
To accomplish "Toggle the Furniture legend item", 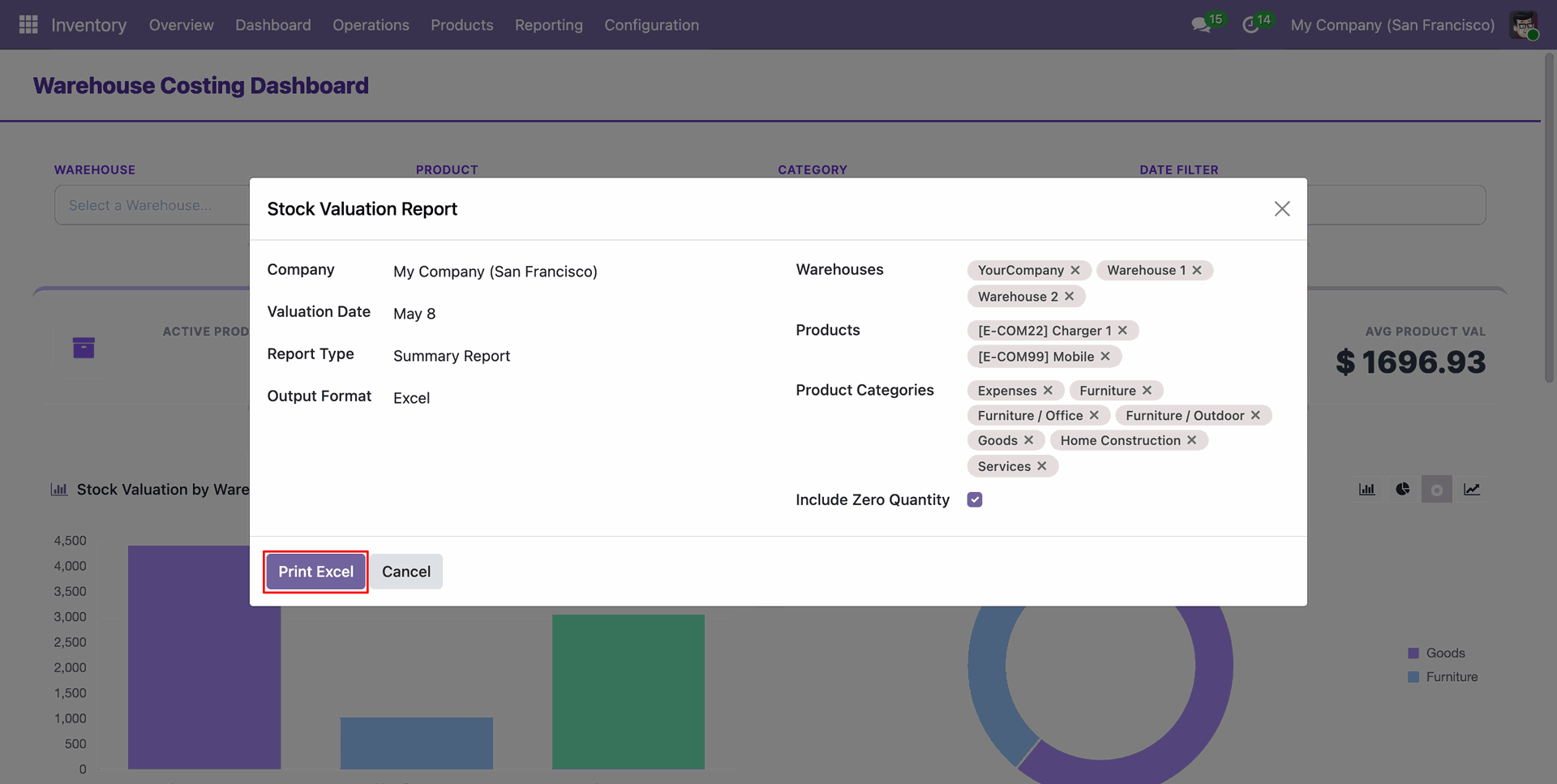I will point(1443,676).
